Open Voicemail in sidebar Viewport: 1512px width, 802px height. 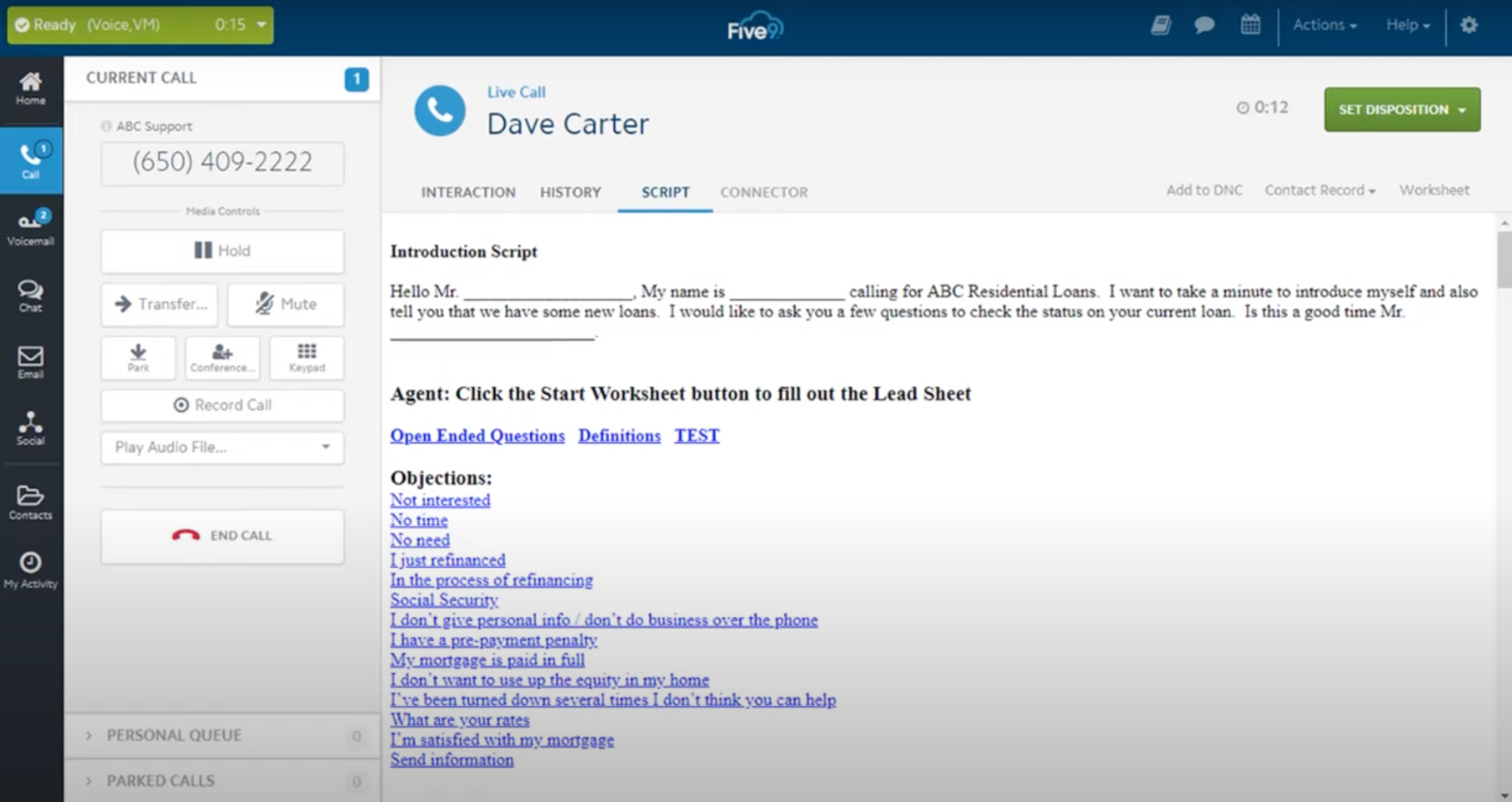[x=31, y=228]
